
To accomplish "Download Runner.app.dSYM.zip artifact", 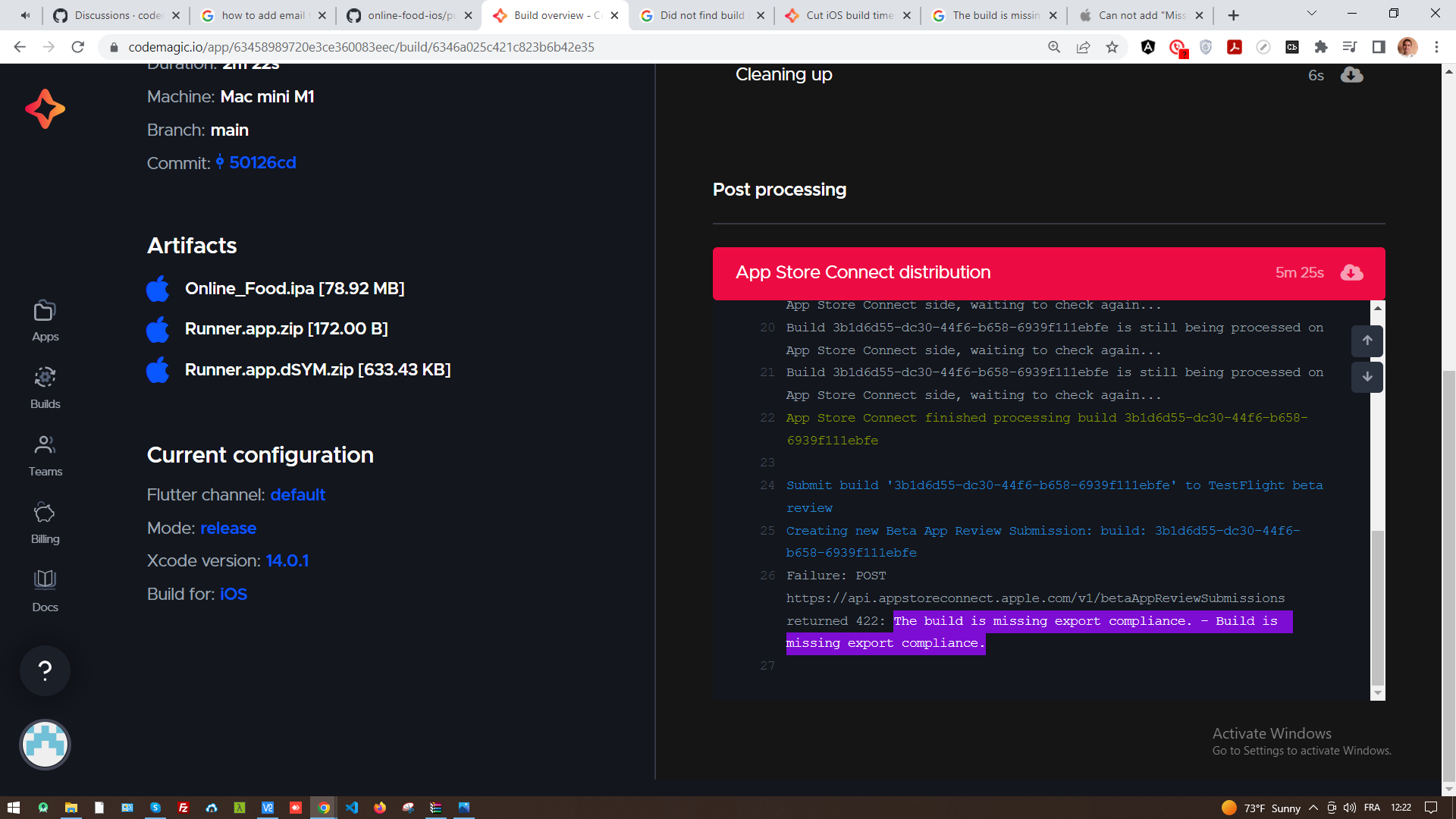I will tap(318, 370).
